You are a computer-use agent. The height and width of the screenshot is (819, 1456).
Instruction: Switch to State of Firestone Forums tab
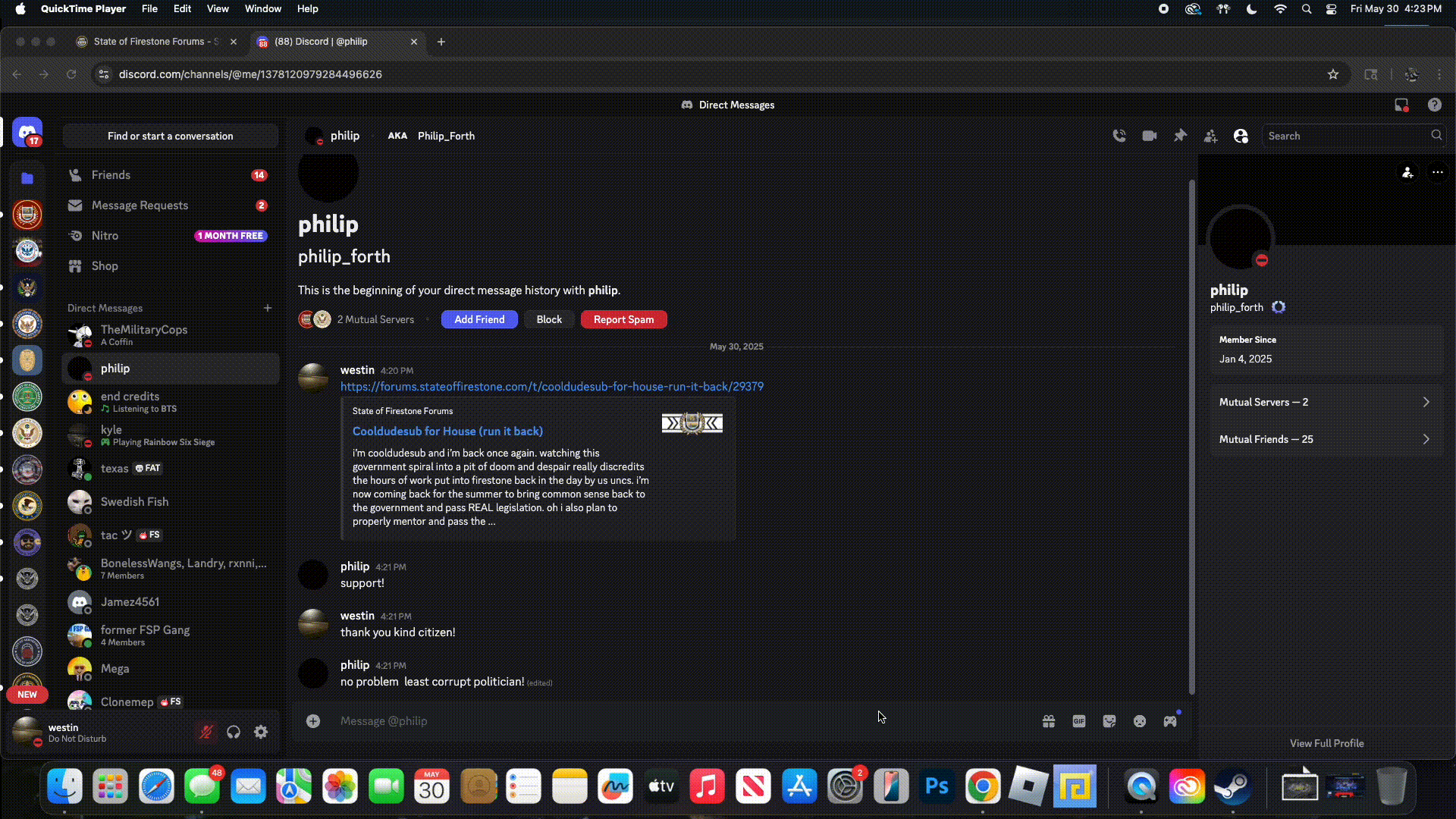click(156, 42)
